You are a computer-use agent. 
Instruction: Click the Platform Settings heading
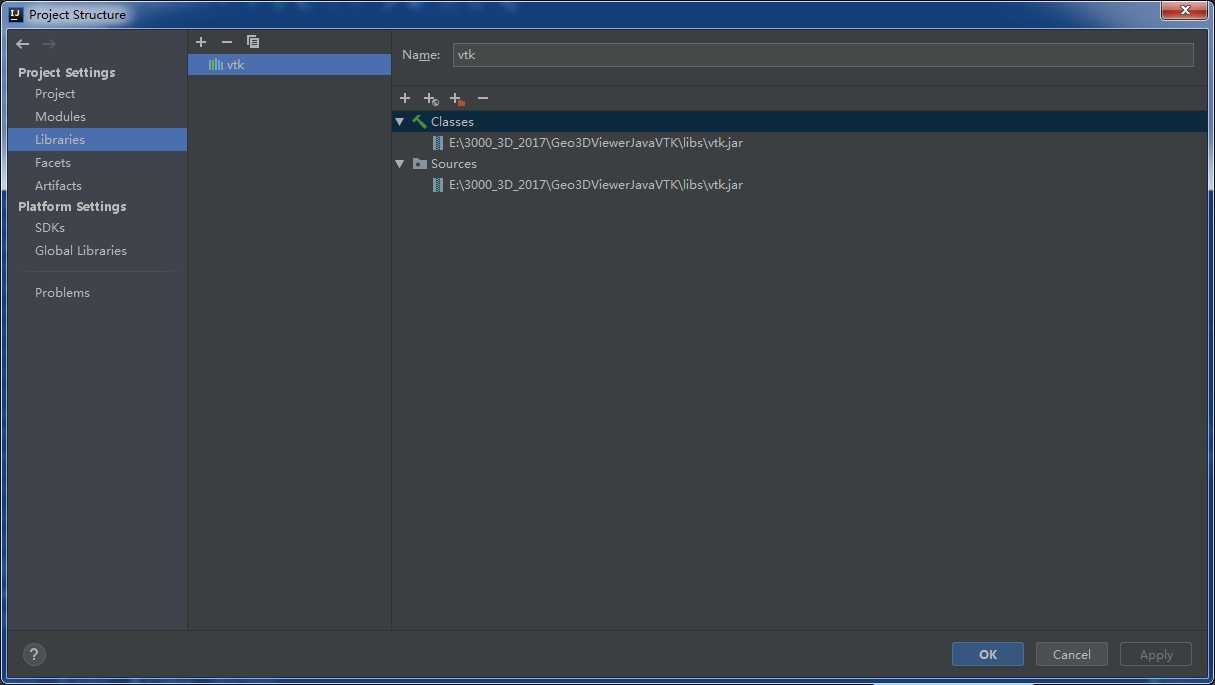point(72,207)
